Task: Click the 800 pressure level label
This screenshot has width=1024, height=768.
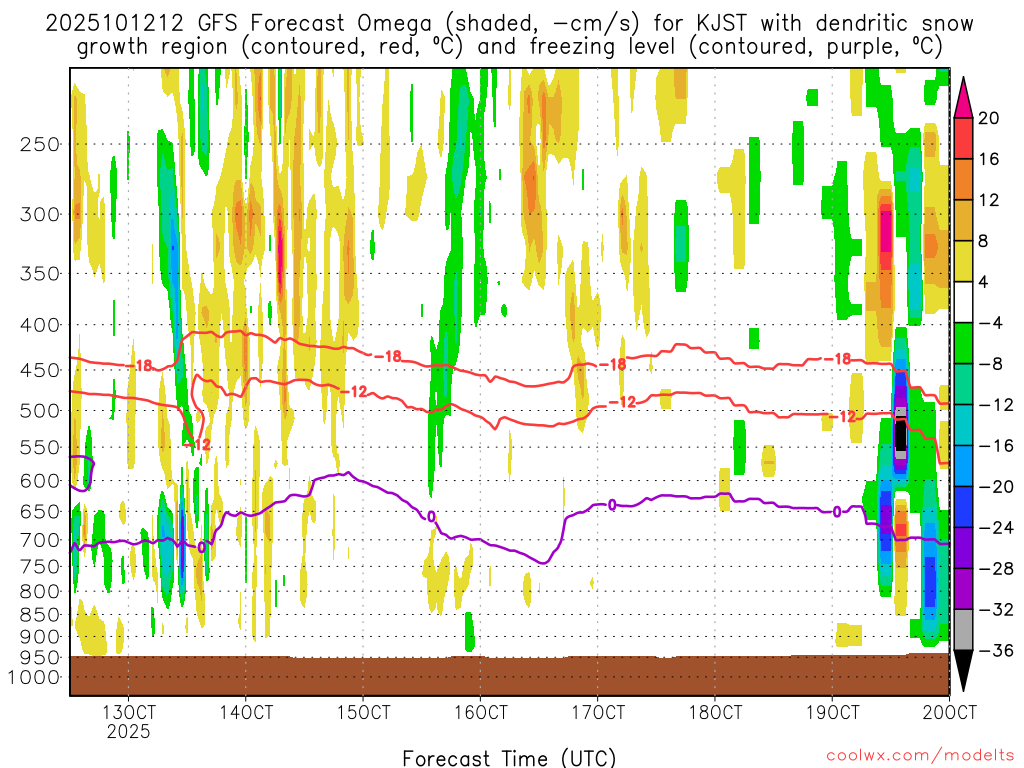Action: tap(40, 591)
